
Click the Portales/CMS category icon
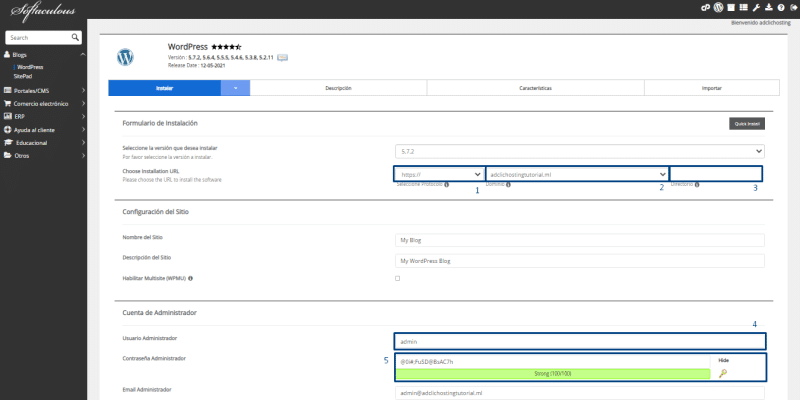[7, 91]
